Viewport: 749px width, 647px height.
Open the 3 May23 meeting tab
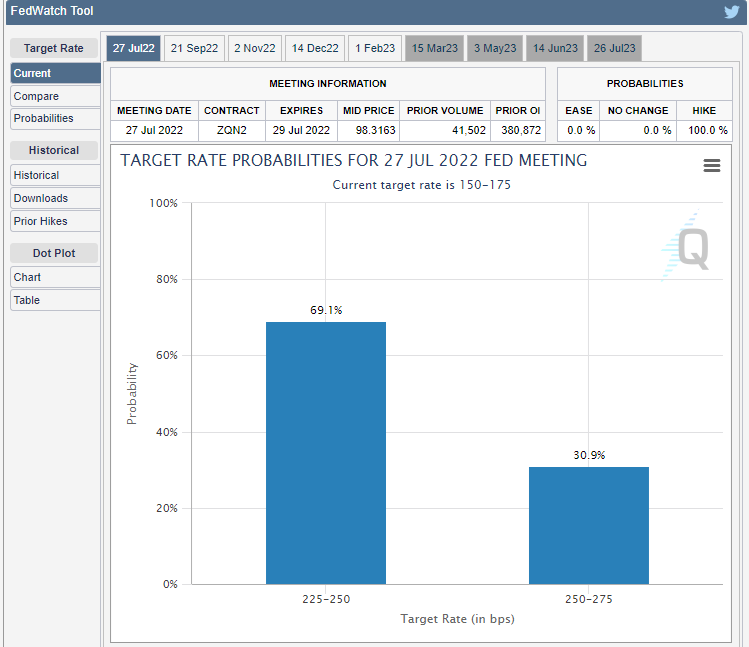click(495, 48)
